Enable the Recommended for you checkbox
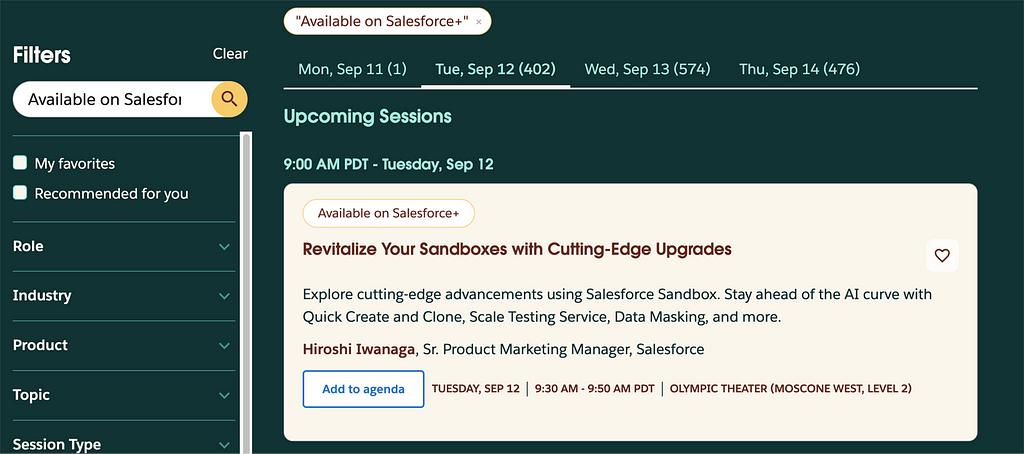 pyautogui.click(x=20, y=193)
